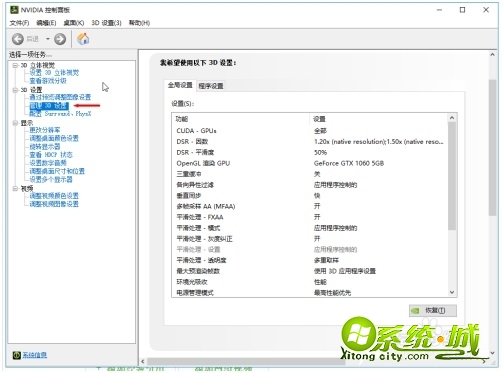Select the 电源管理模式 row
Screen dimensions: 504x373
[310, 293]
